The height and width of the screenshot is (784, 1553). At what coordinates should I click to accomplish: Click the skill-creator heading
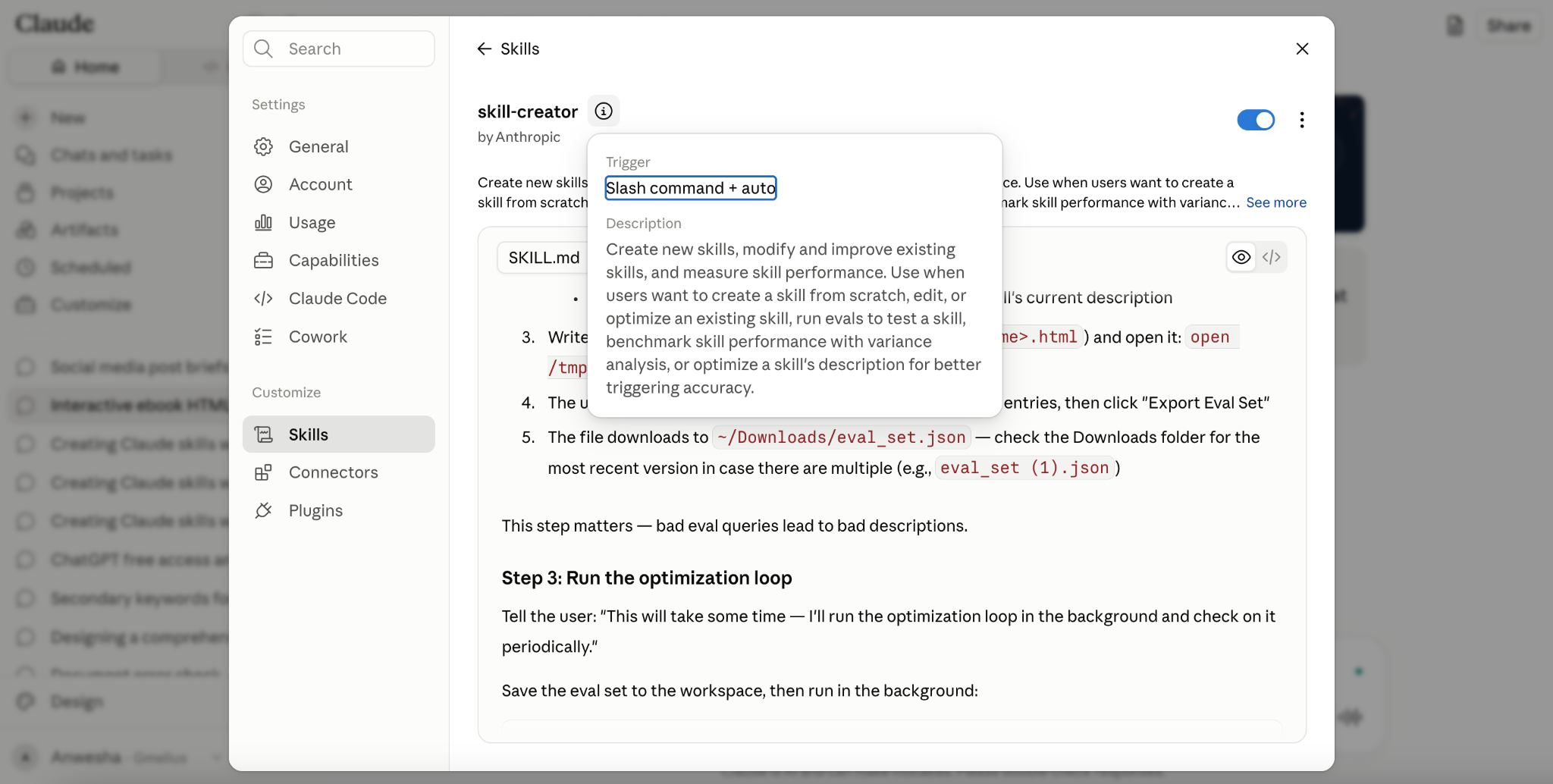[x=528, y=111]
